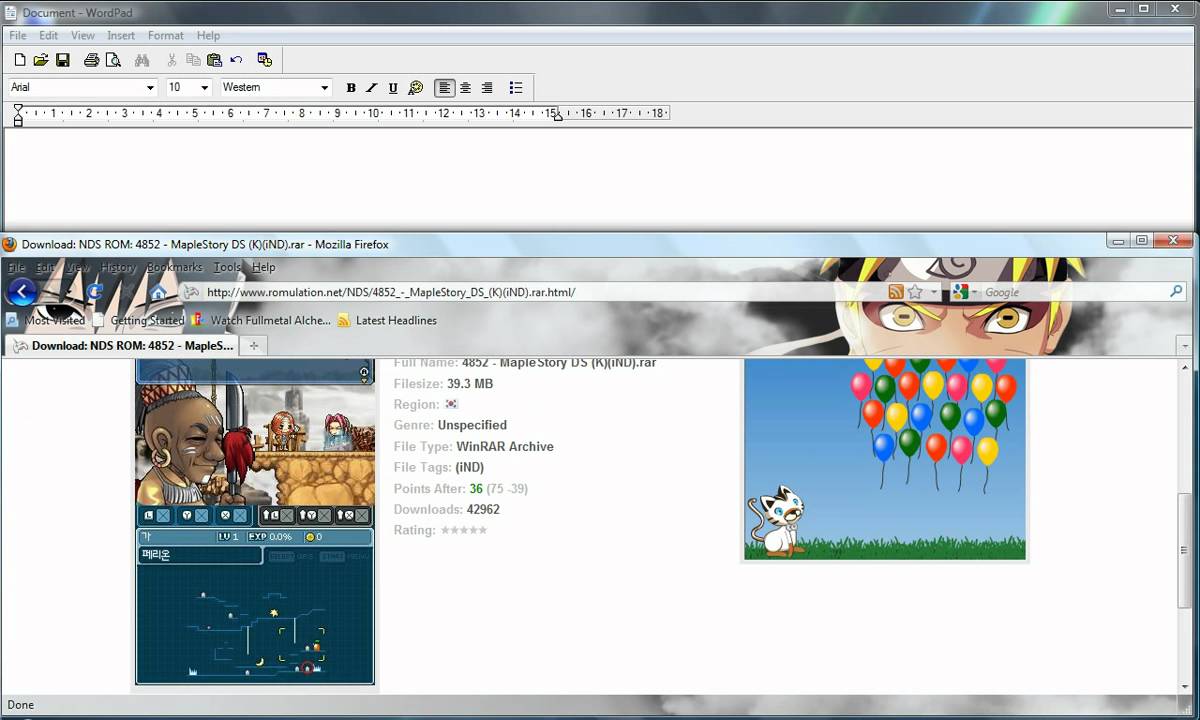Open the Google search engine dropdown
This screenshot has height=720, width=1200.
(964, 292)
